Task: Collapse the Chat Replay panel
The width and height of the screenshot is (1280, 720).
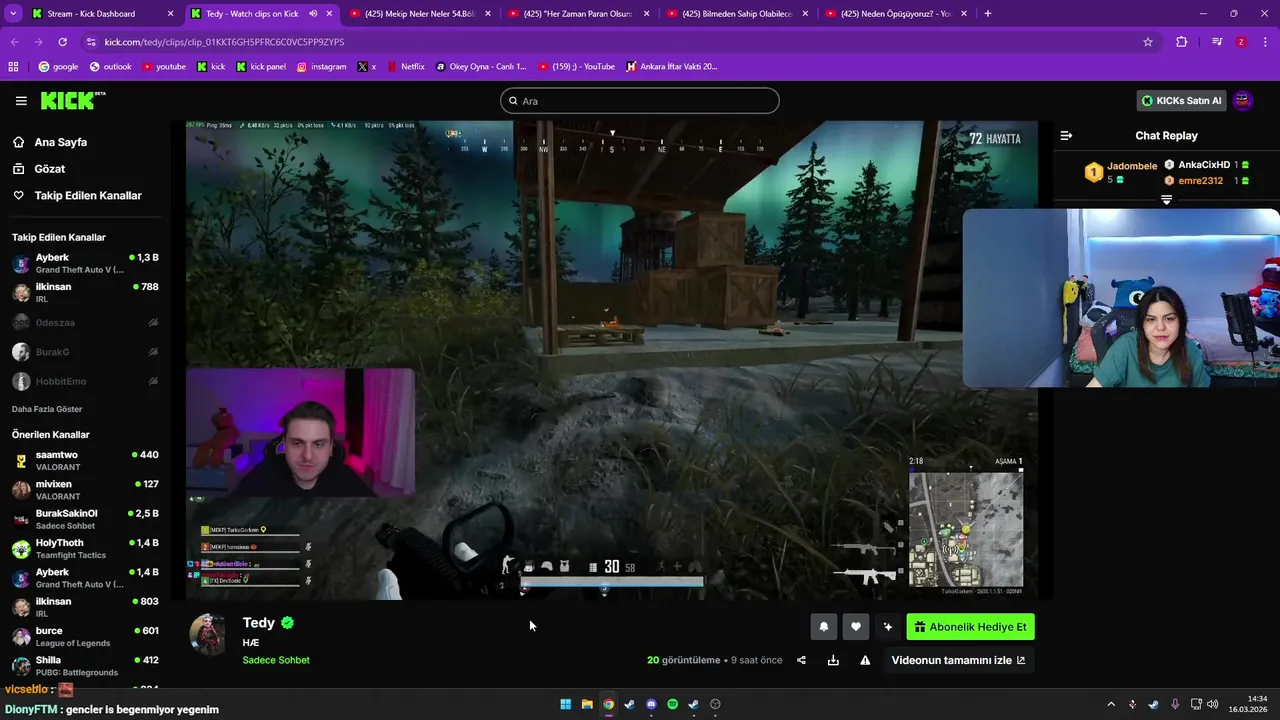Action: [x=1066, y=135]
